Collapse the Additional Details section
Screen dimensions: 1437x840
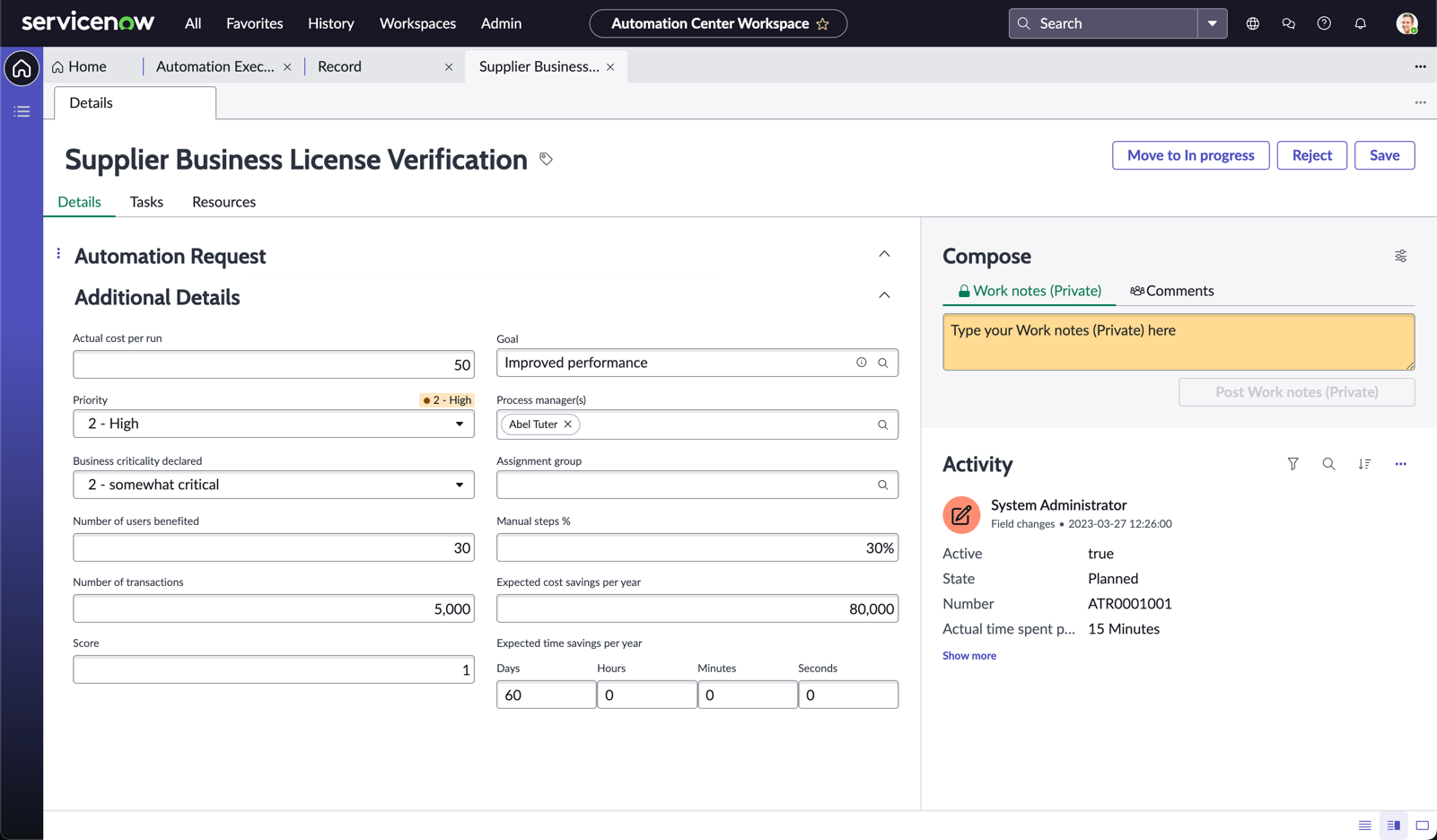[x=884, y=295]
